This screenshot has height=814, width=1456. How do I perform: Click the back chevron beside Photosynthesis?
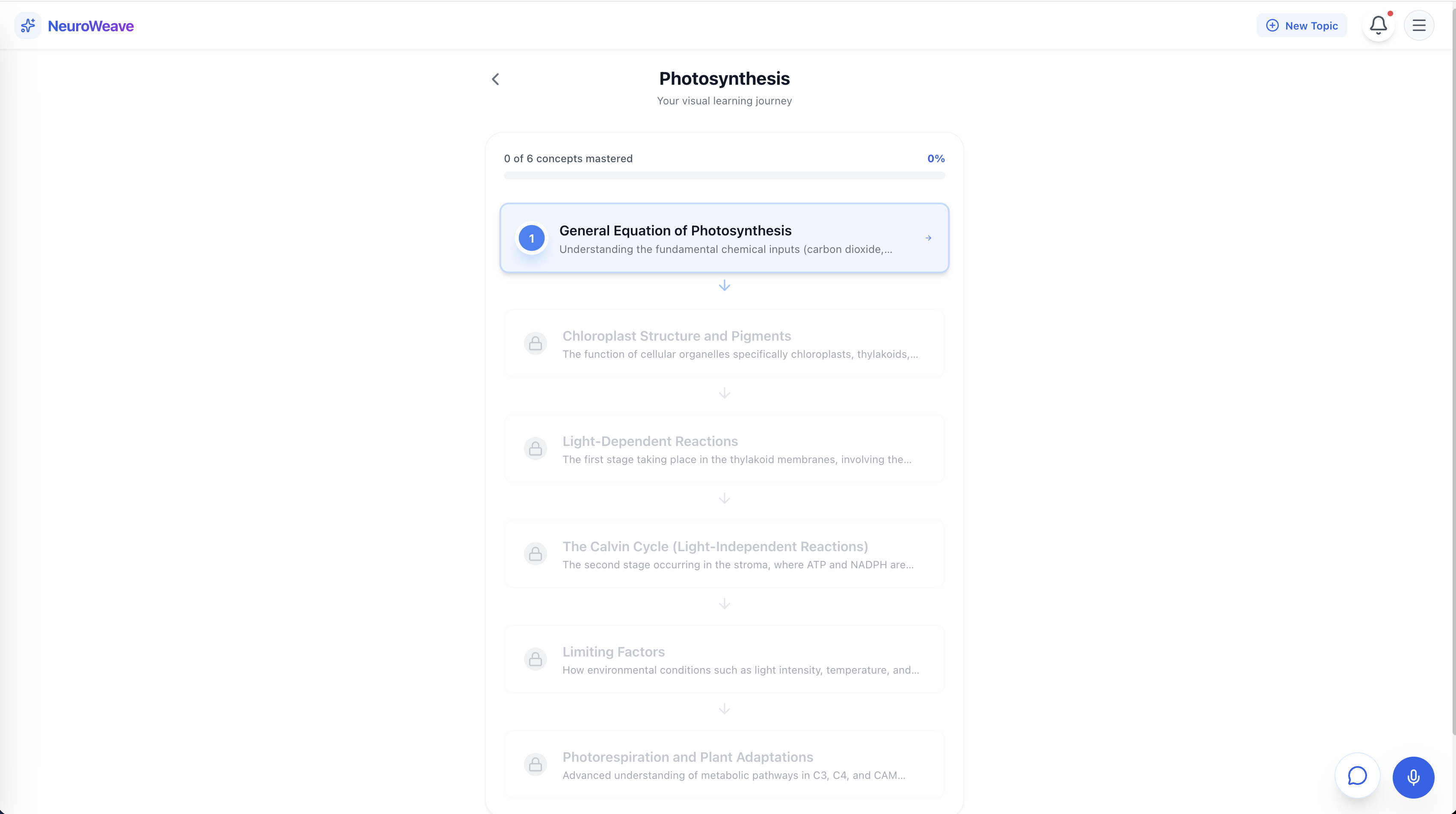pyautogui.click(x=496, y=79)
